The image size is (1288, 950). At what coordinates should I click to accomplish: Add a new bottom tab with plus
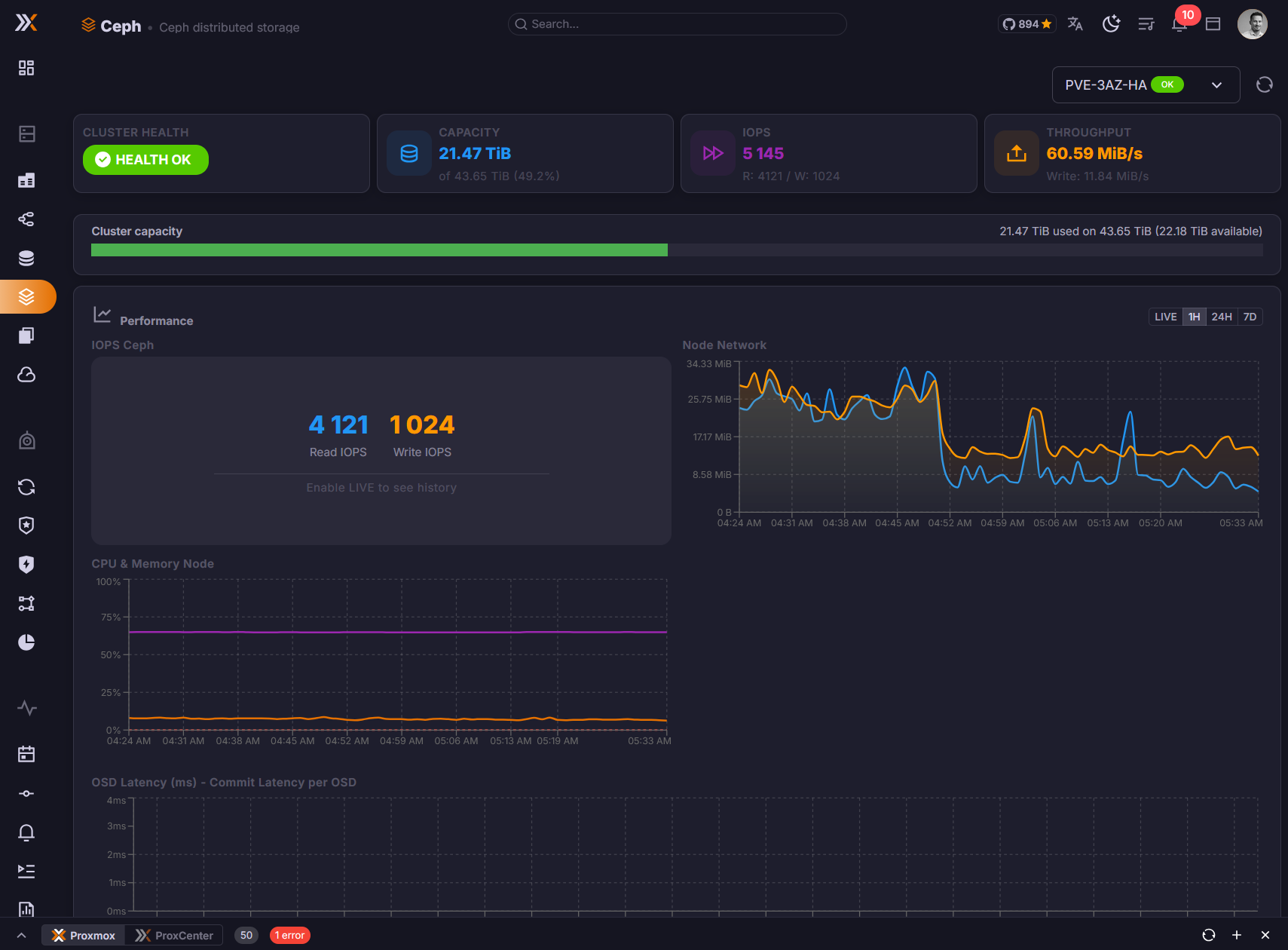[x=1237, y=935]
